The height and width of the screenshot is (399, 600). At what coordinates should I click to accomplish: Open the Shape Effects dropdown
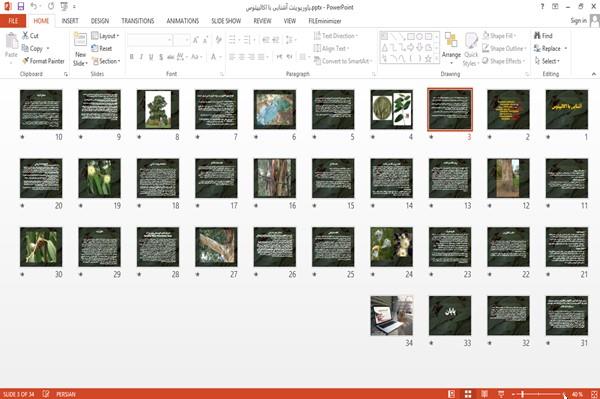coord(503,61)
